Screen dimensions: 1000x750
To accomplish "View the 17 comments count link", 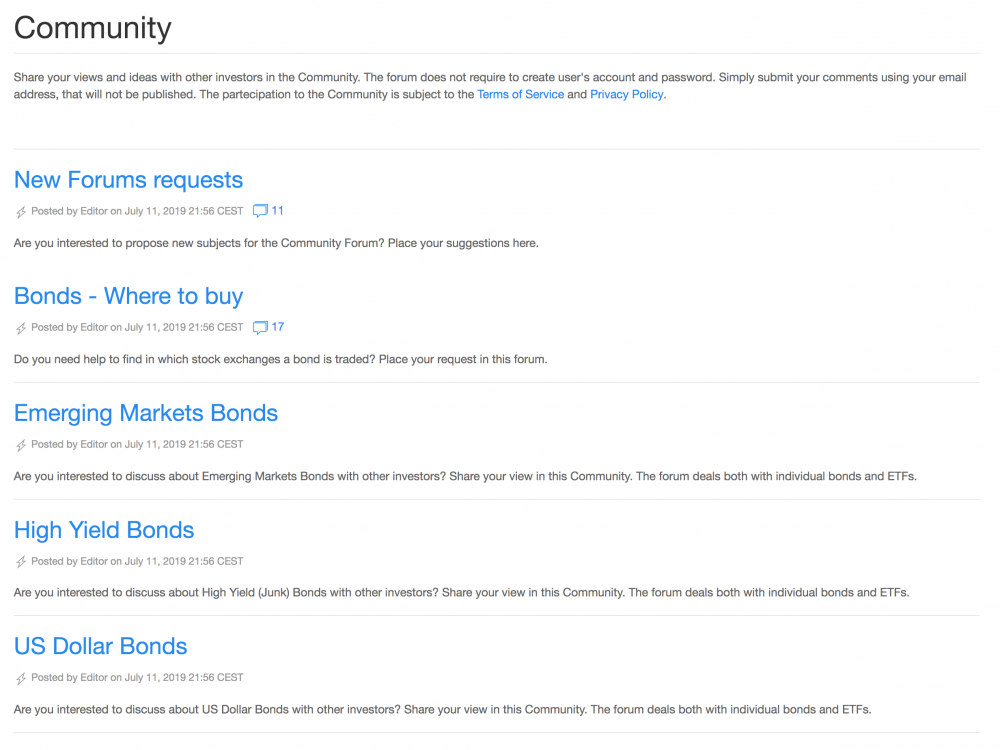I will click(x=278, y=327).
